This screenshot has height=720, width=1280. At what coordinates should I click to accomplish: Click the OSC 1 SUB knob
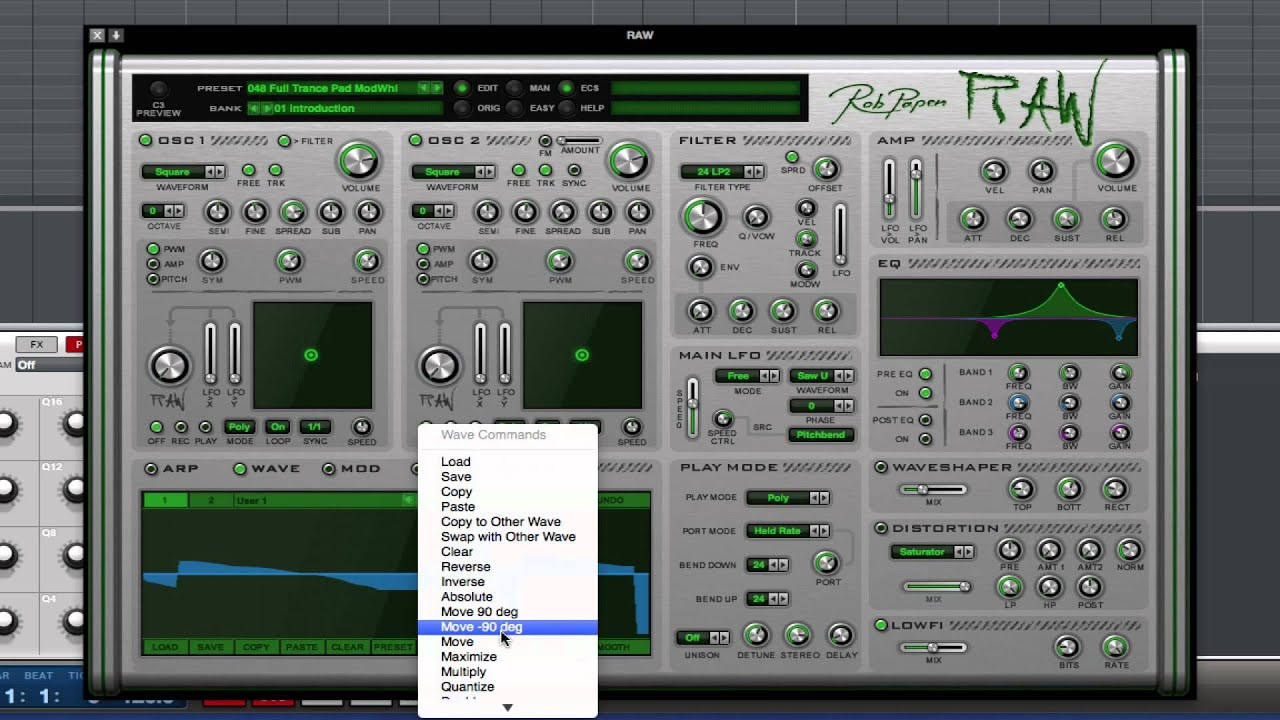(x=330, y=212)
